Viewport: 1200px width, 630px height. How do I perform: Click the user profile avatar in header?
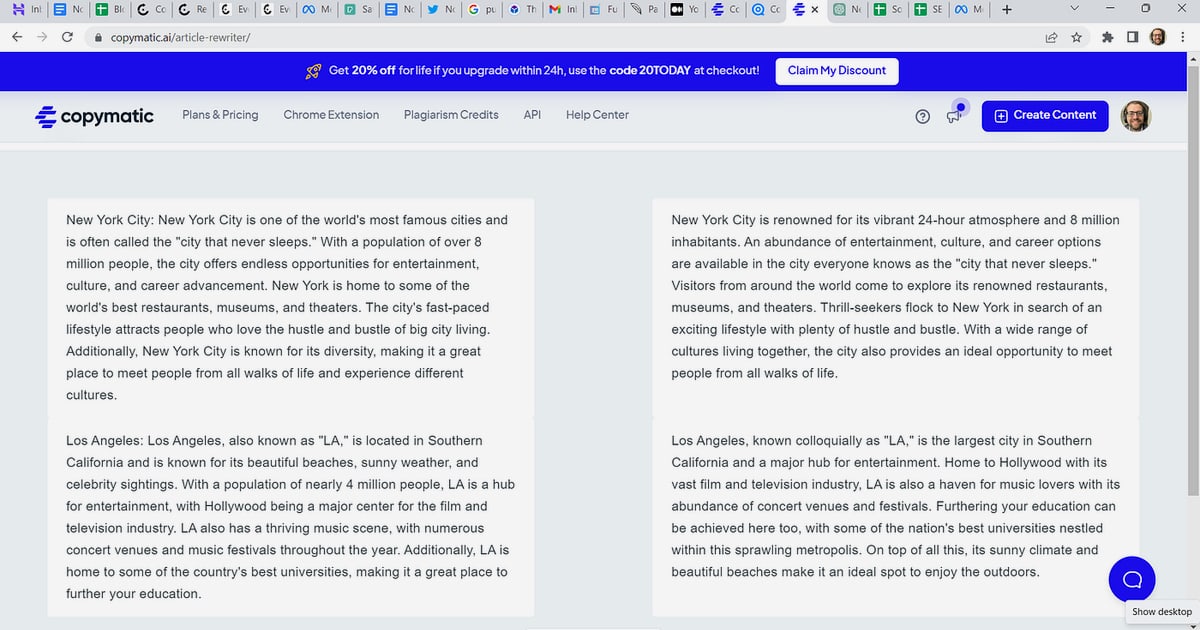click(x=1135, y=116)
